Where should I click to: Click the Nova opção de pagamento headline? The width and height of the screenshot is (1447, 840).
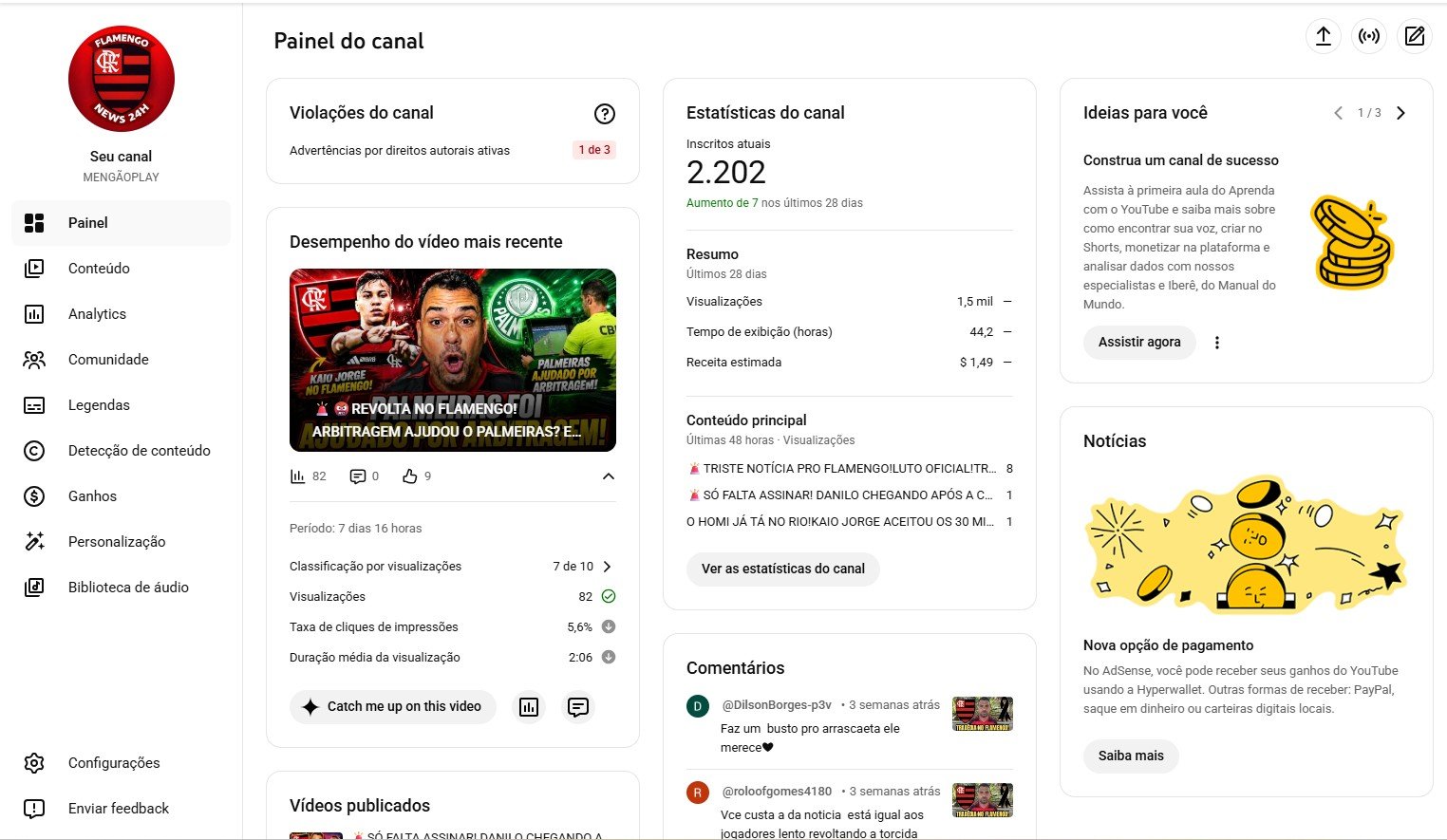click(x=1168, y=645)
